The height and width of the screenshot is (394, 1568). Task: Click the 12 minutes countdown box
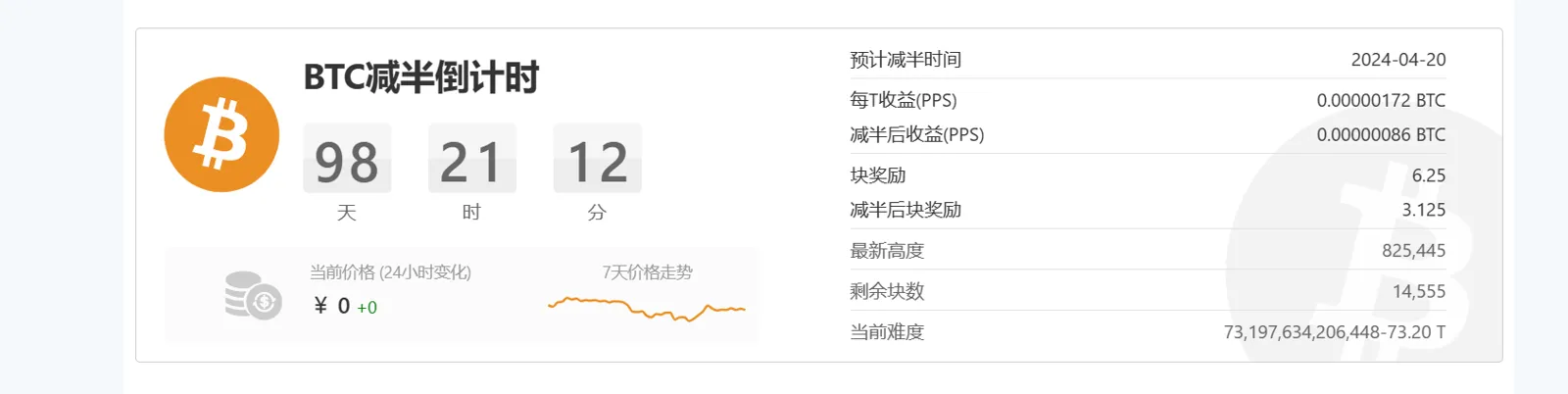point(597,160)
